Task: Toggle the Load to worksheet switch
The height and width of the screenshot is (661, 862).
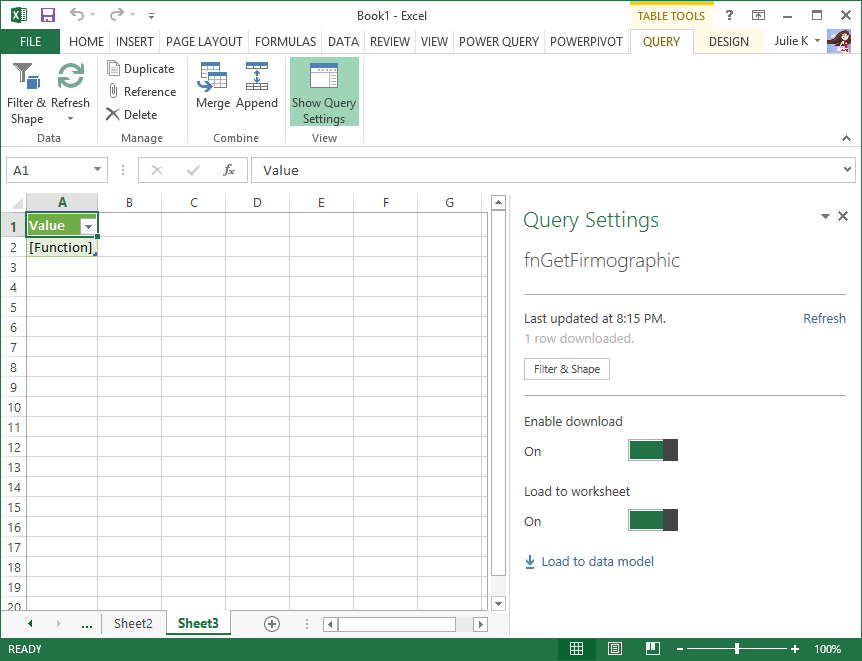Action: [x=653, y=520]
